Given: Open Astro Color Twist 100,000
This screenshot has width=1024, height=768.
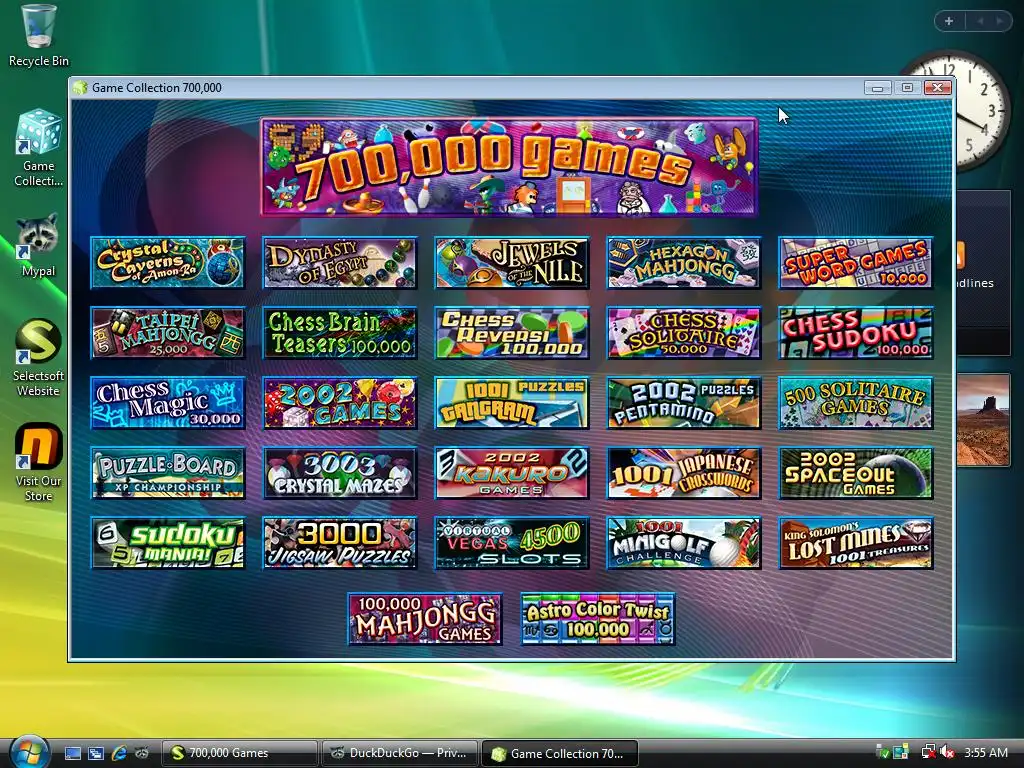Looking at the screenshot, I should click(x=598, y=619).
